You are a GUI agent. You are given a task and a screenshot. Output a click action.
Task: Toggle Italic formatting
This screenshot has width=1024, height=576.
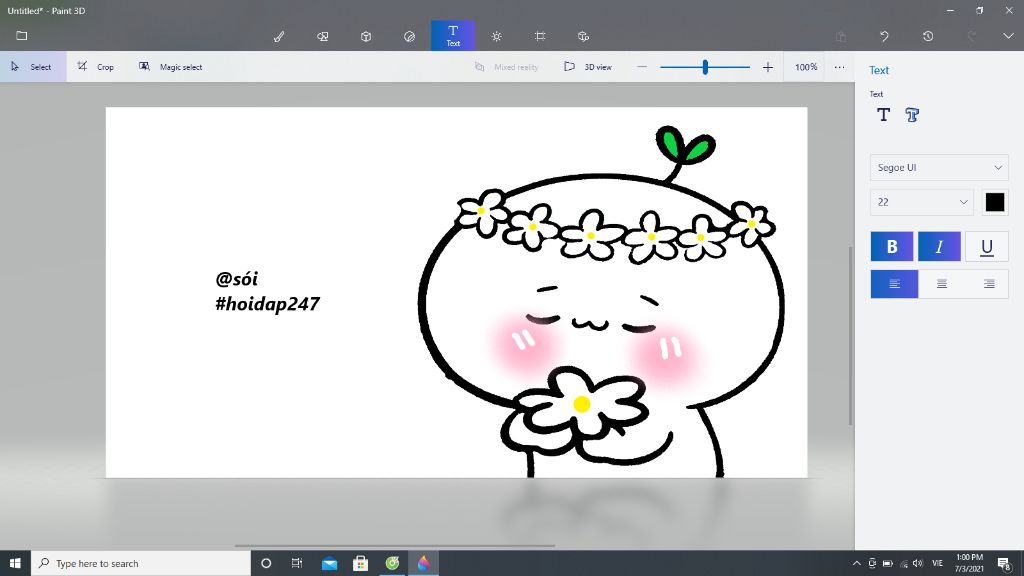coord(939,246)
